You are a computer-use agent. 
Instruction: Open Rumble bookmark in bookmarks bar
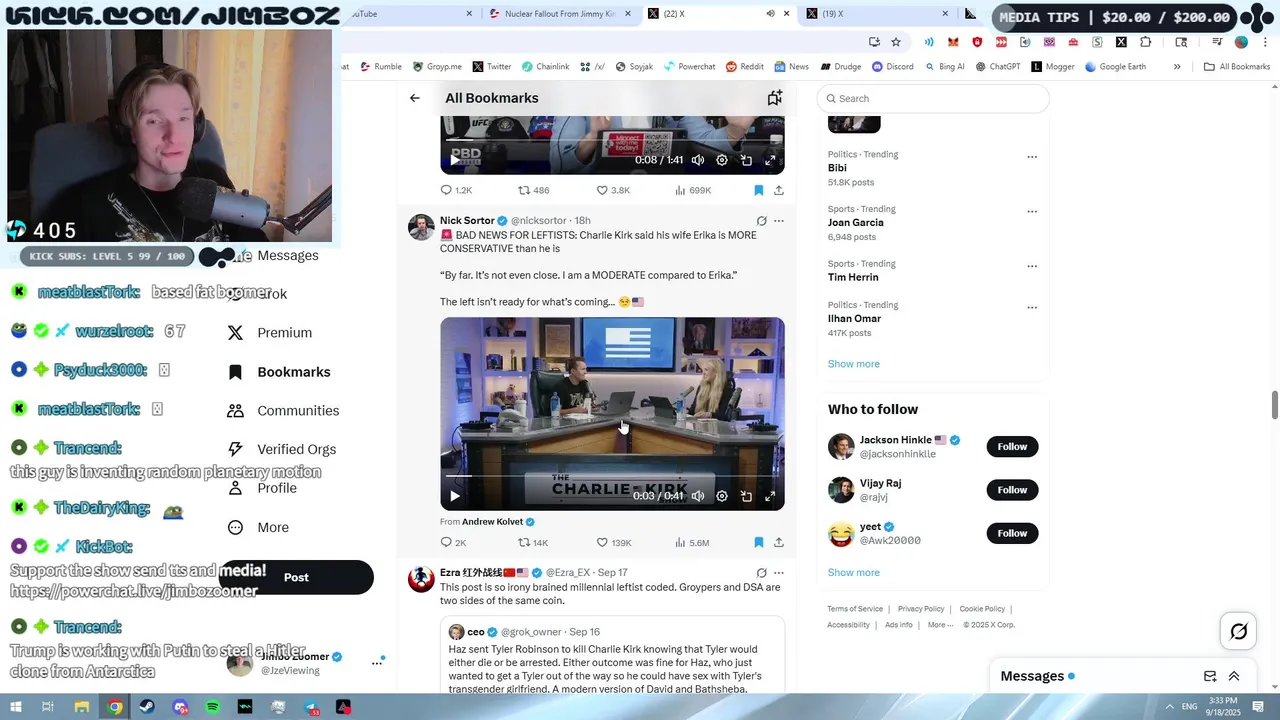[x=380, y=67]
